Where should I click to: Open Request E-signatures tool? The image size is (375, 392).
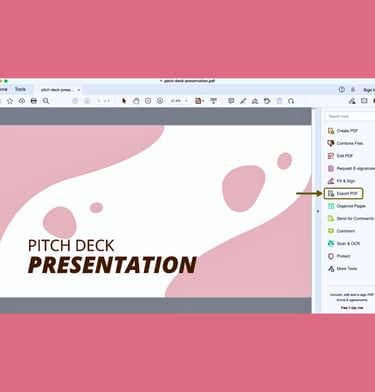pyautogui.click(x=351, y=168)
